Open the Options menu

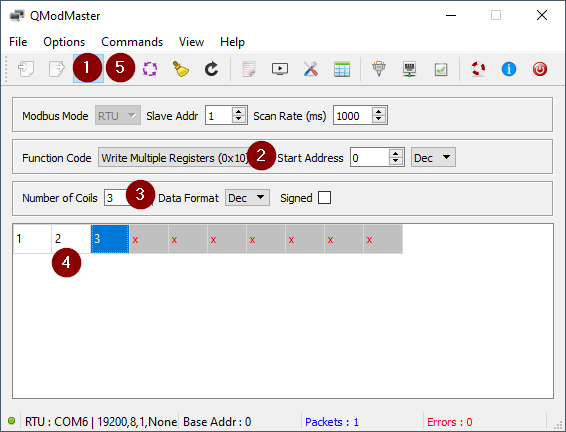64,42
